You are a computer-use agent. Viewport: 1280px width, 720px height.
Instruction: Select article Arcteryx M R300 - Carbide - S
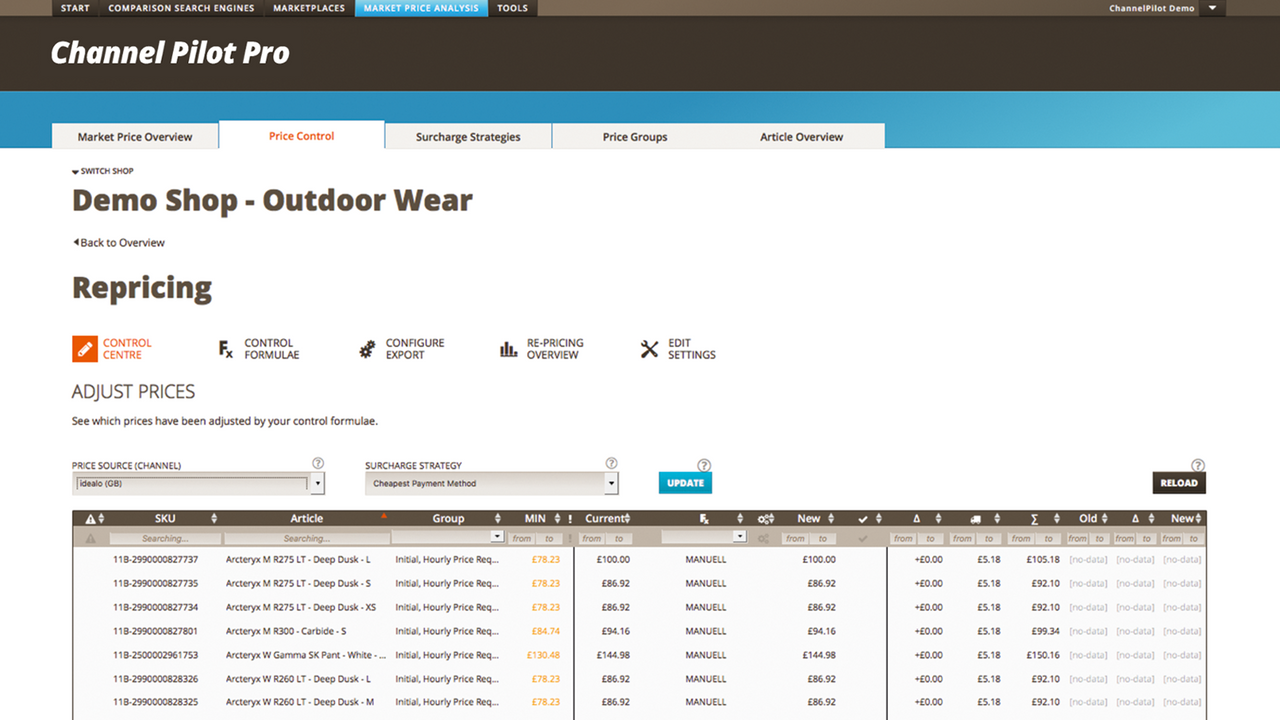[286, 631]
